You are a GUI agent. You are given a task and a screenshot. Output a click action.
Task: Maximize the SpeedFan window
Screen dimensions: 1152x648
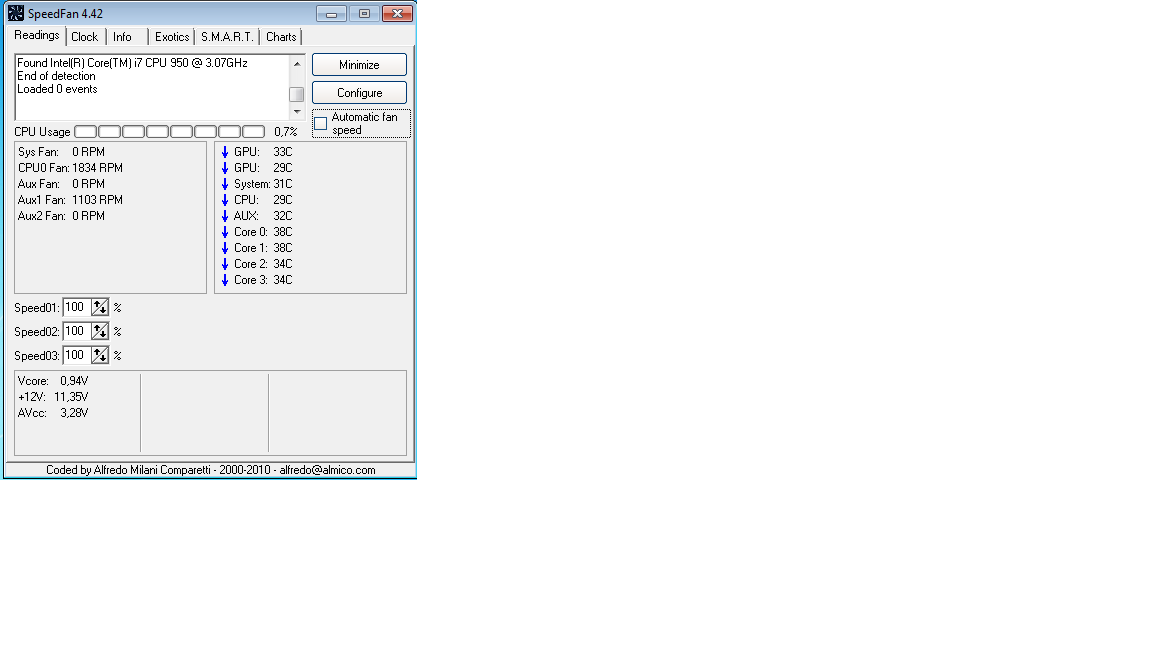click(364, 13)
